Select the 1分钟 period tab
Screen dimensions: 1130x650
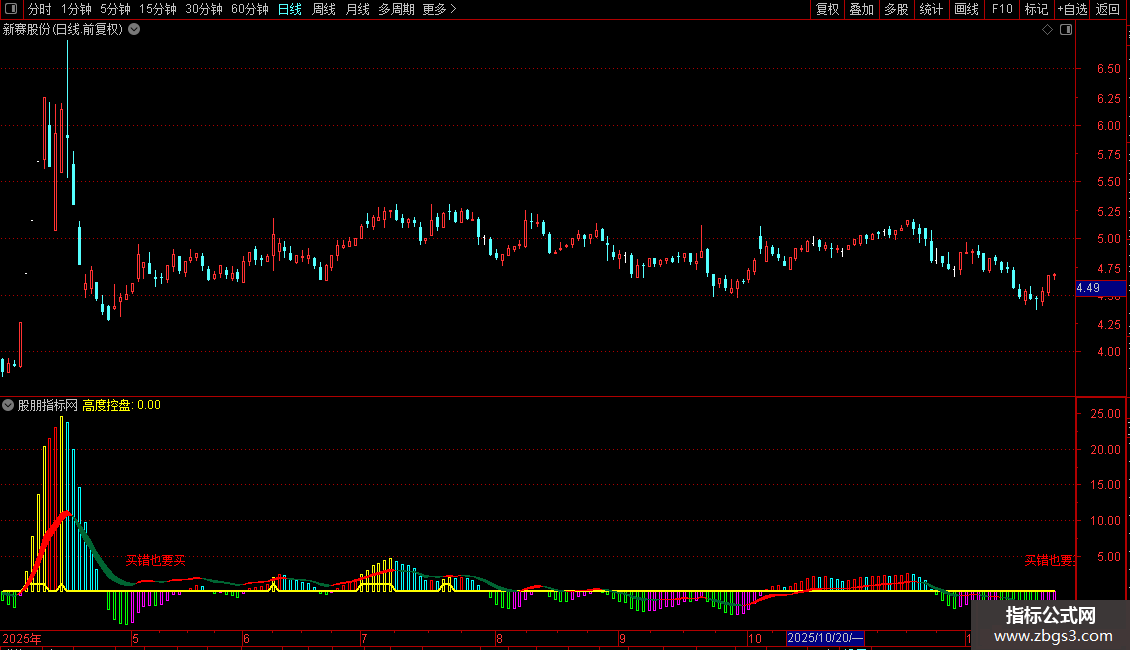(76, 9)
